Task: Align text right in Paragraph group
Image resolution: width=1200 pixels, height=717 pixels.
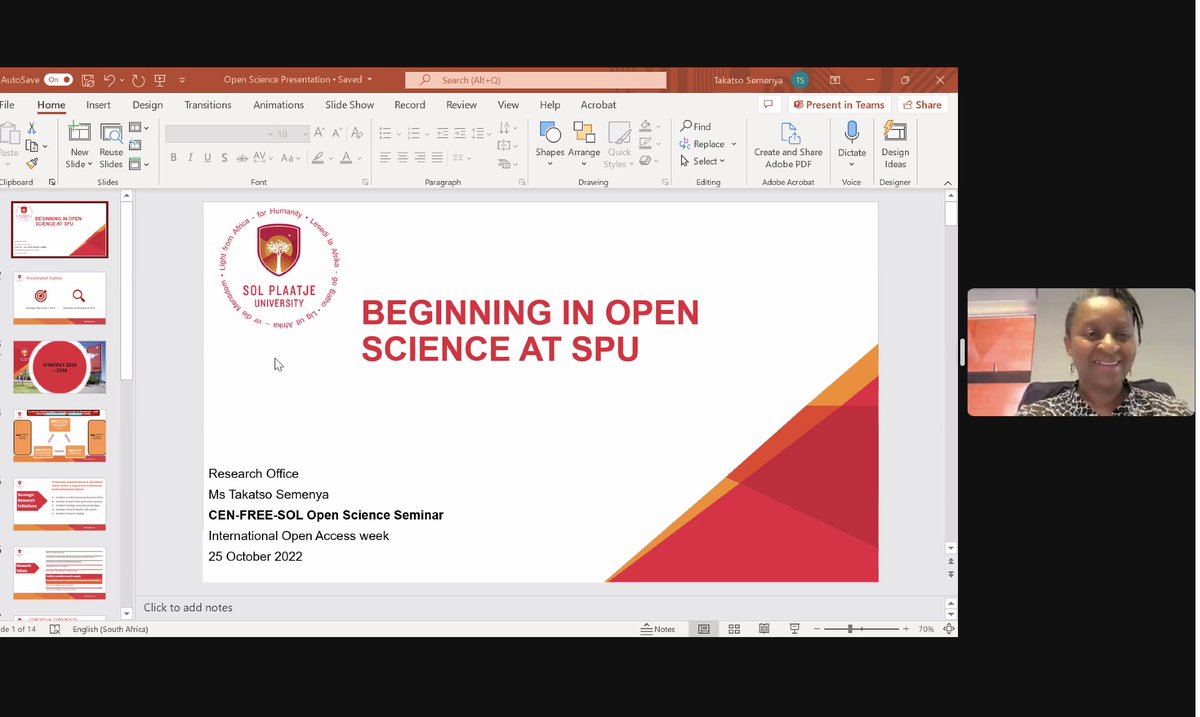Action: pos(420,158)
